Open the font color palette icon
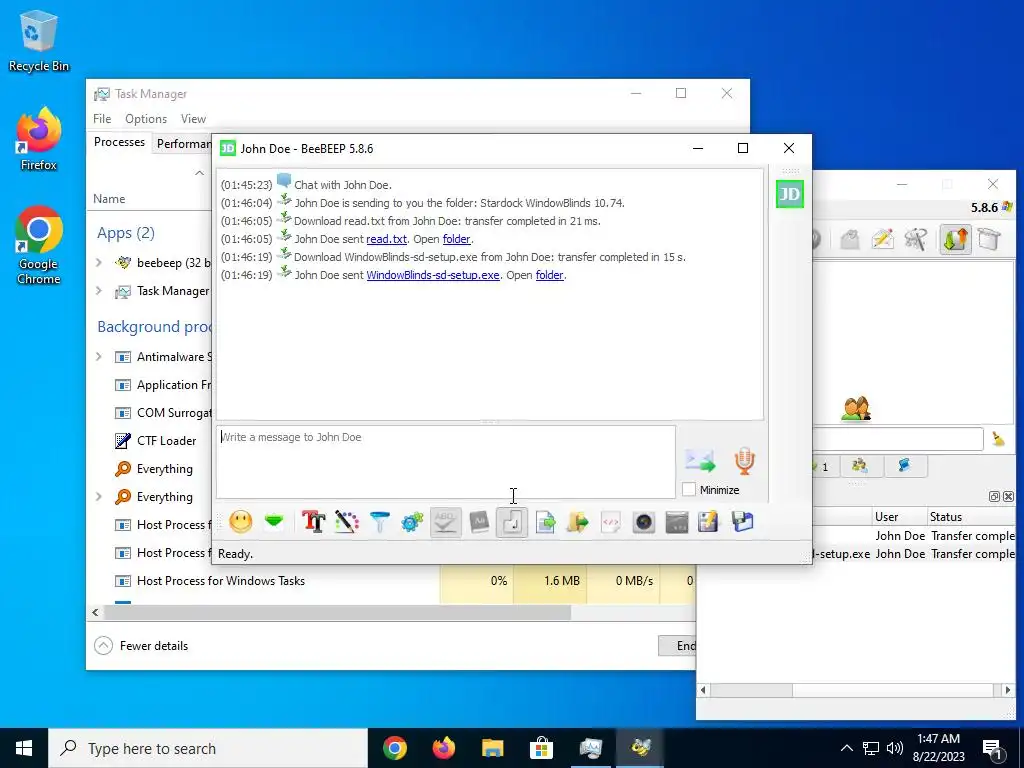Screen dimensions: 1024x768 pos(347,522)
